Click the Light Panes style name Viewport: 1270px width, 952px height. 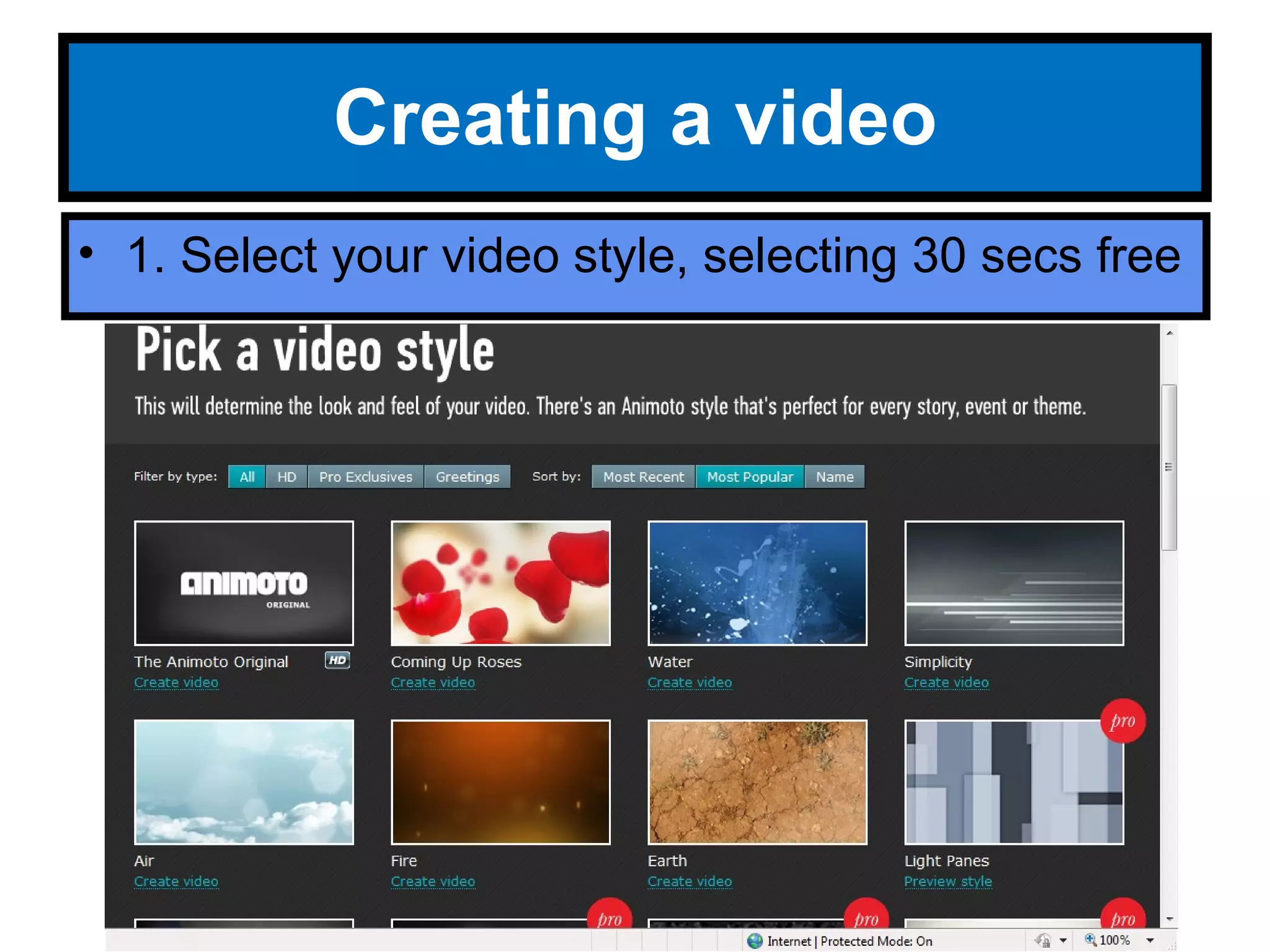[x=947, y=861]
